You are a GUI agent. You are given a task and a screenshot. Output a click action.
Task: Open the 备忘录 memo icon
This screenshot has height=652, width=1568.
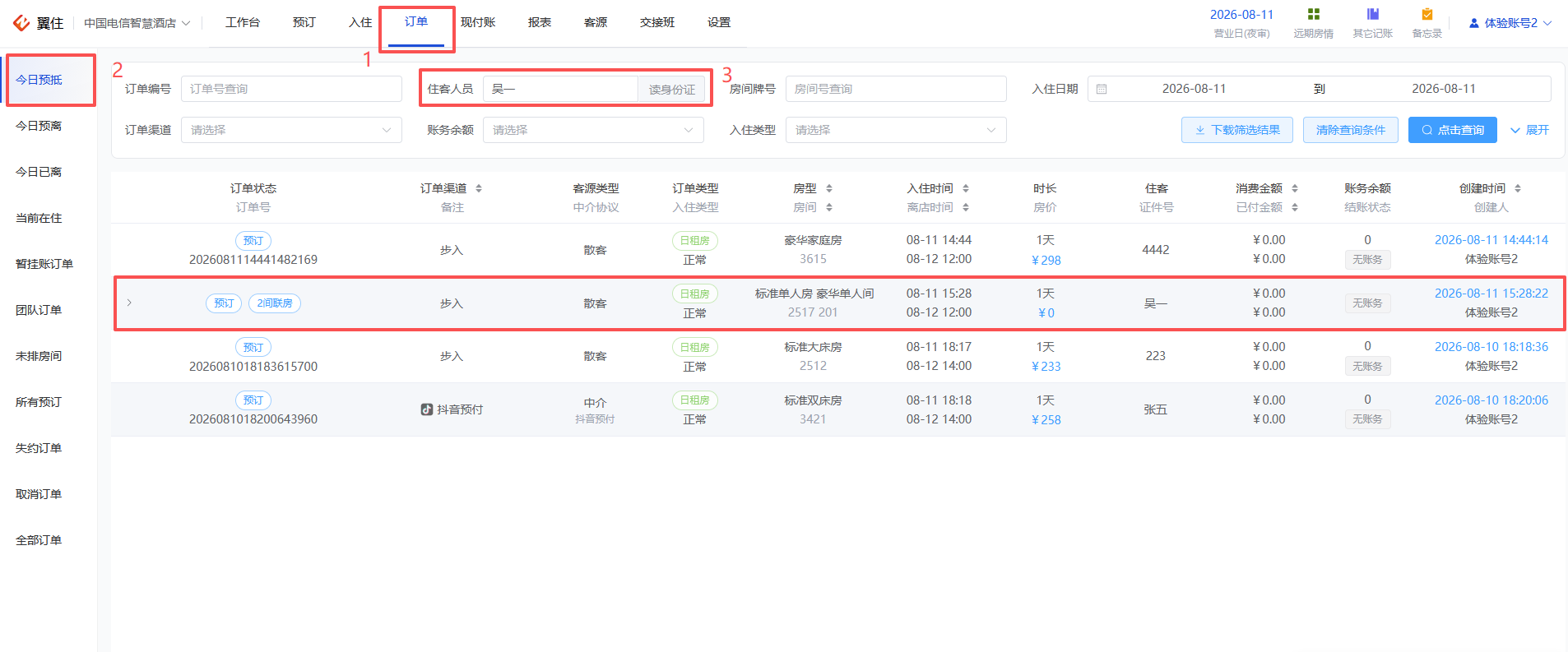1427,14
